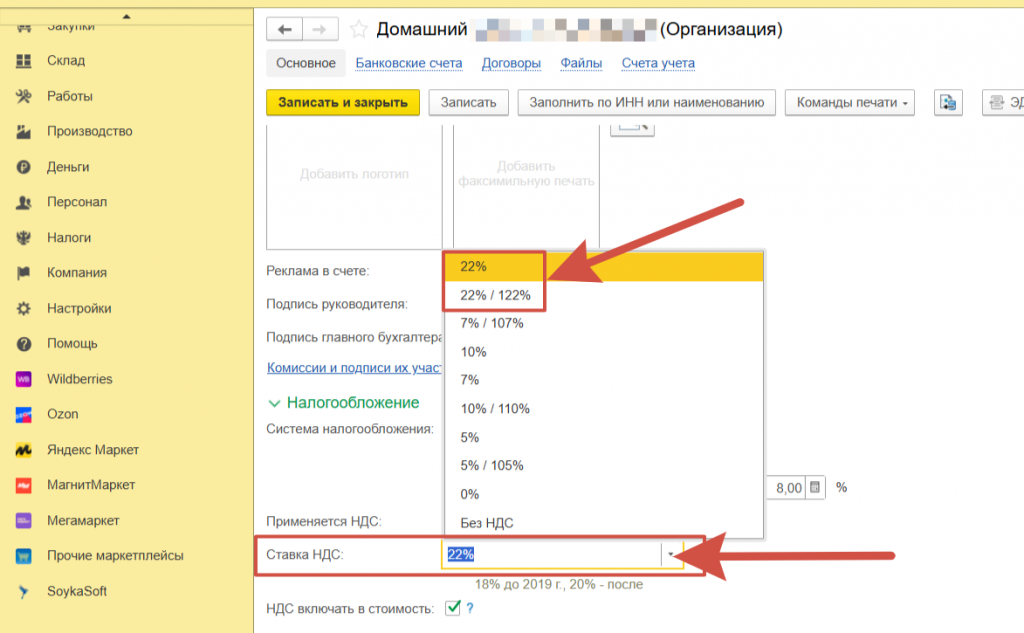Image resolution: width=1024 pixels, height=633 pixels.
Task: Collapse the Налогообложение section
Action: [274, 403]
